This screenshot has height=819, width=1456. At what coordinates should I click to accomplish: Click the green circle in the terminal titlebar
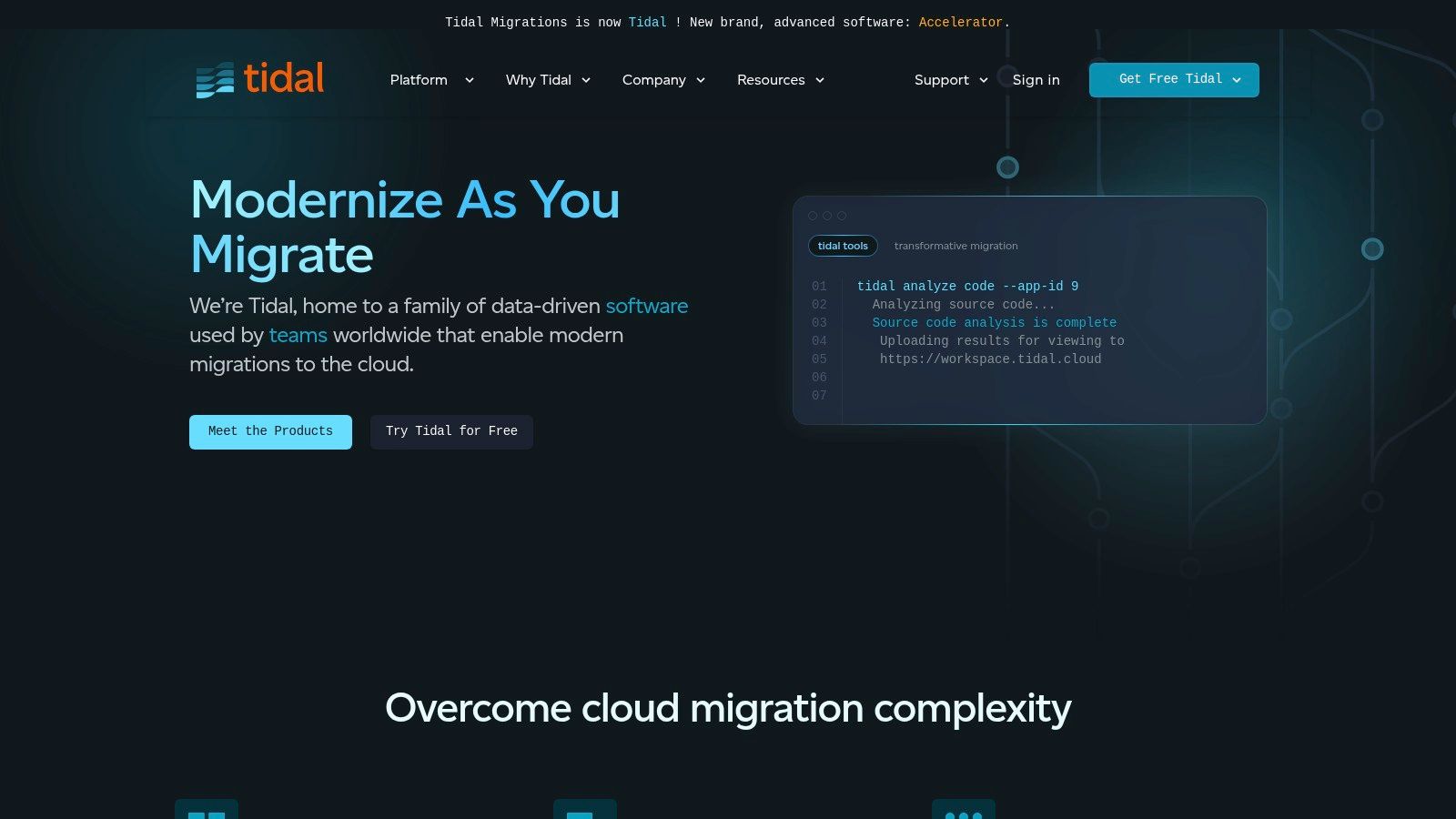pyautogui.click(x=841, y=216)
